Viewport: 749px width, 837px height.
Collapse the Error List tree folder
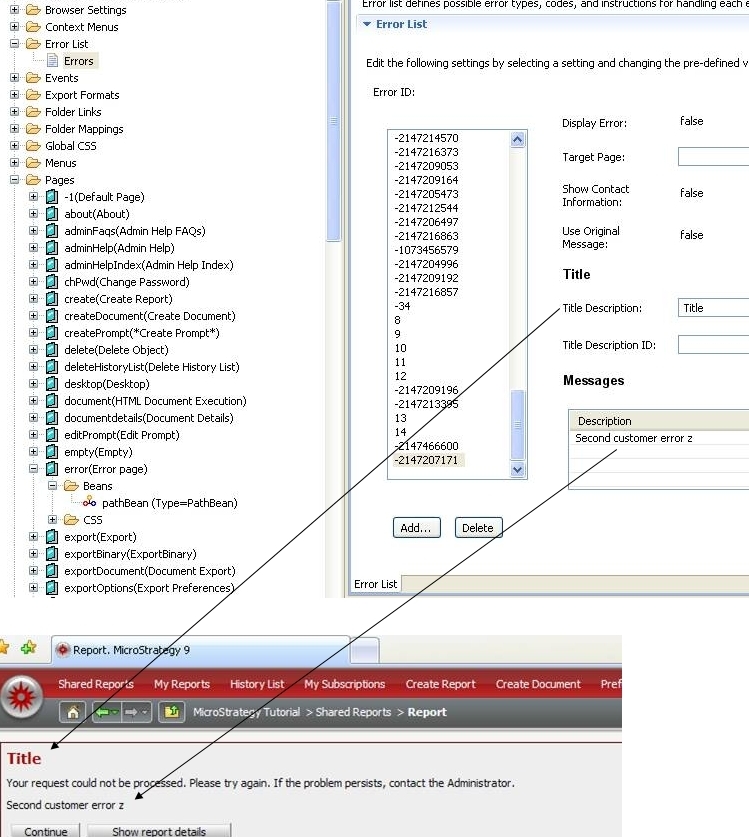tap(14, 44)
